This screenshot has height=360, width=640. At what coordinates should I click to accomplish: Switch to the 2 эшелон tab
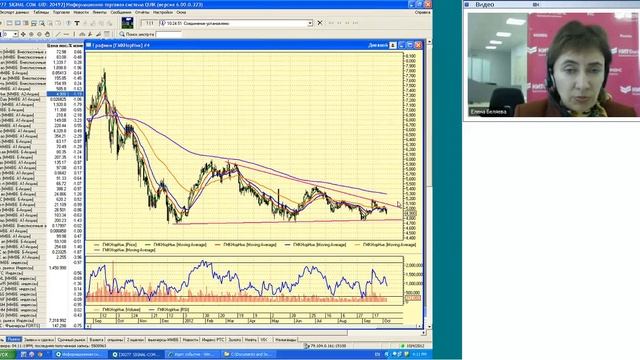point(135,339)
